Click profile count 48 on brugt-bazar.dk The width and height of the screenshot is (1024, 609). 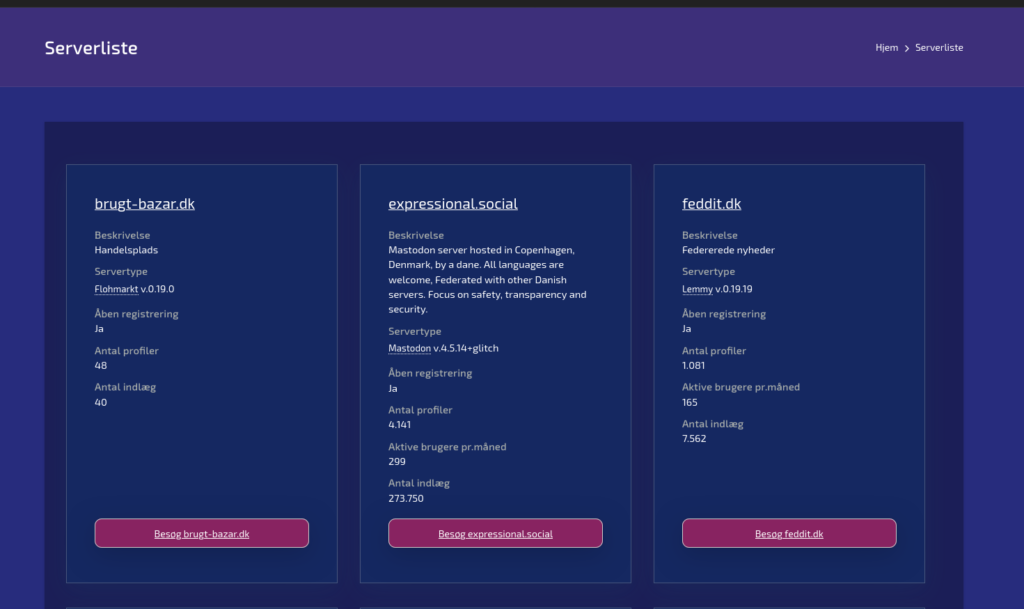pyautogui.click(x=101, y=366)
